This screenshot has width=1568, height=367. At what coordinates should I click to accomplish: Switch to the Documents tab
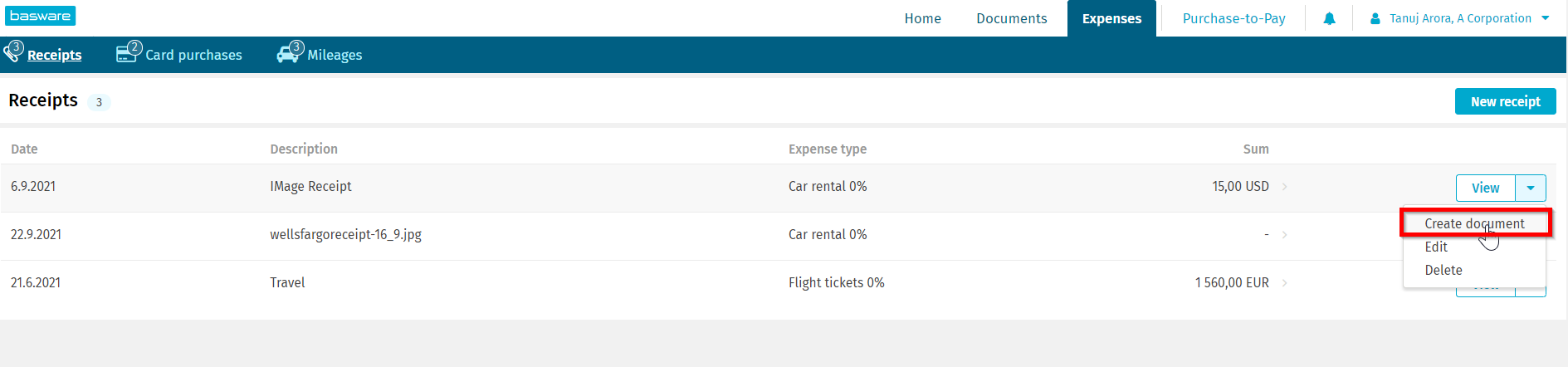1011,18
